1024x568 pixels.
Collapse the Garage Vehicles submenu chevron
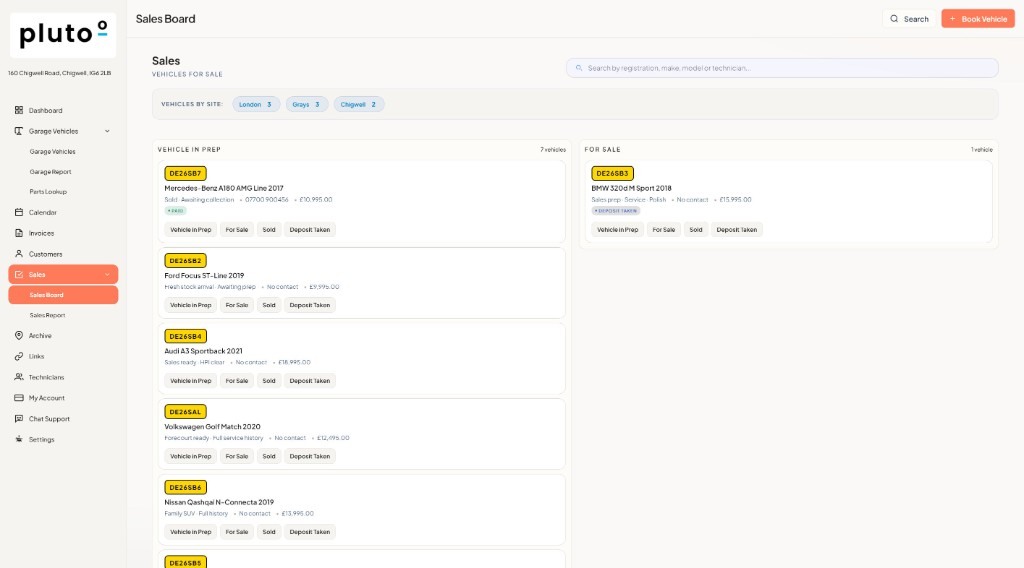coord(107,131)
